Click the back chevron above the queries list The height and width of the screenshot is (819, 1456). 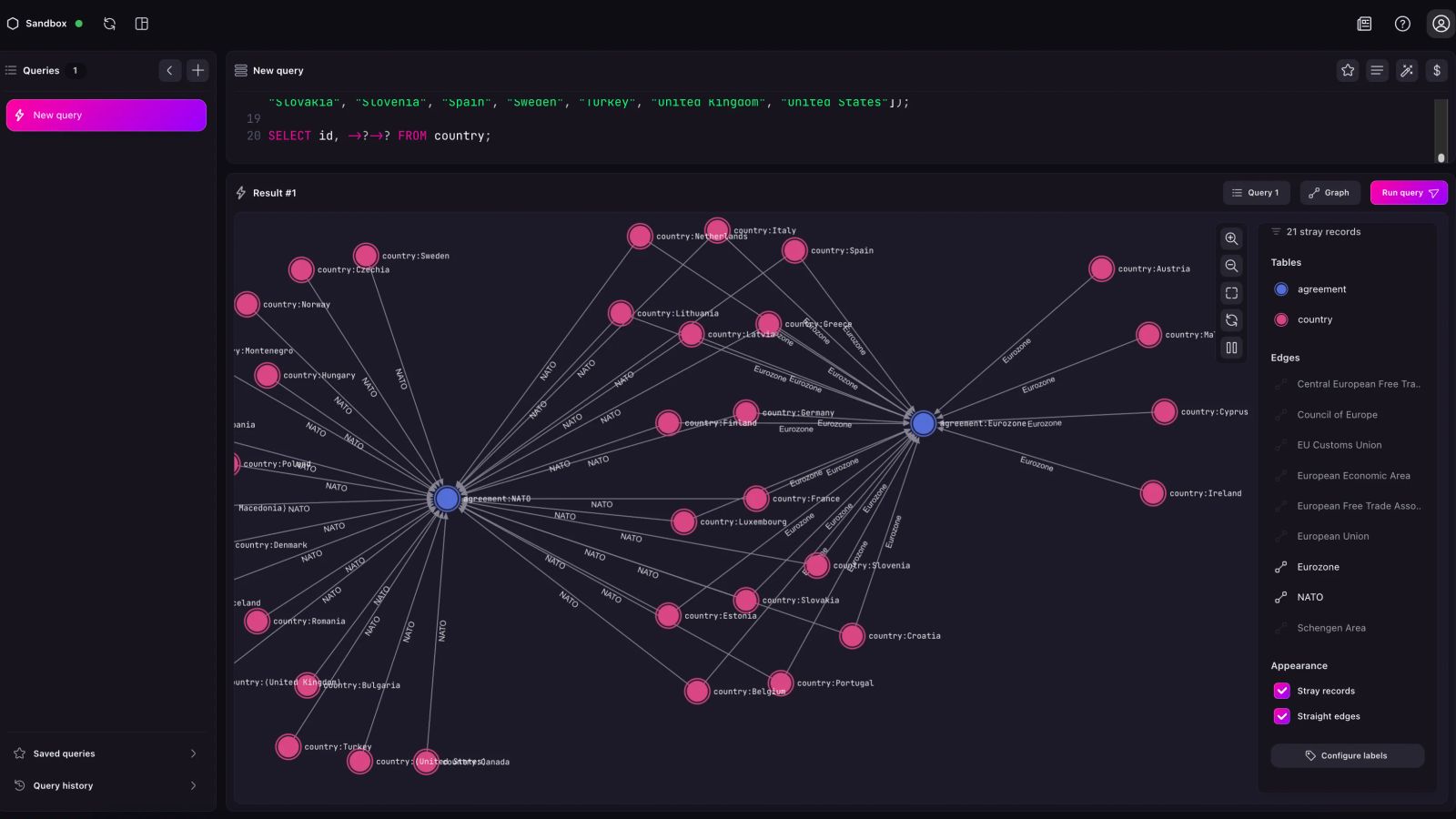point(169,70)
